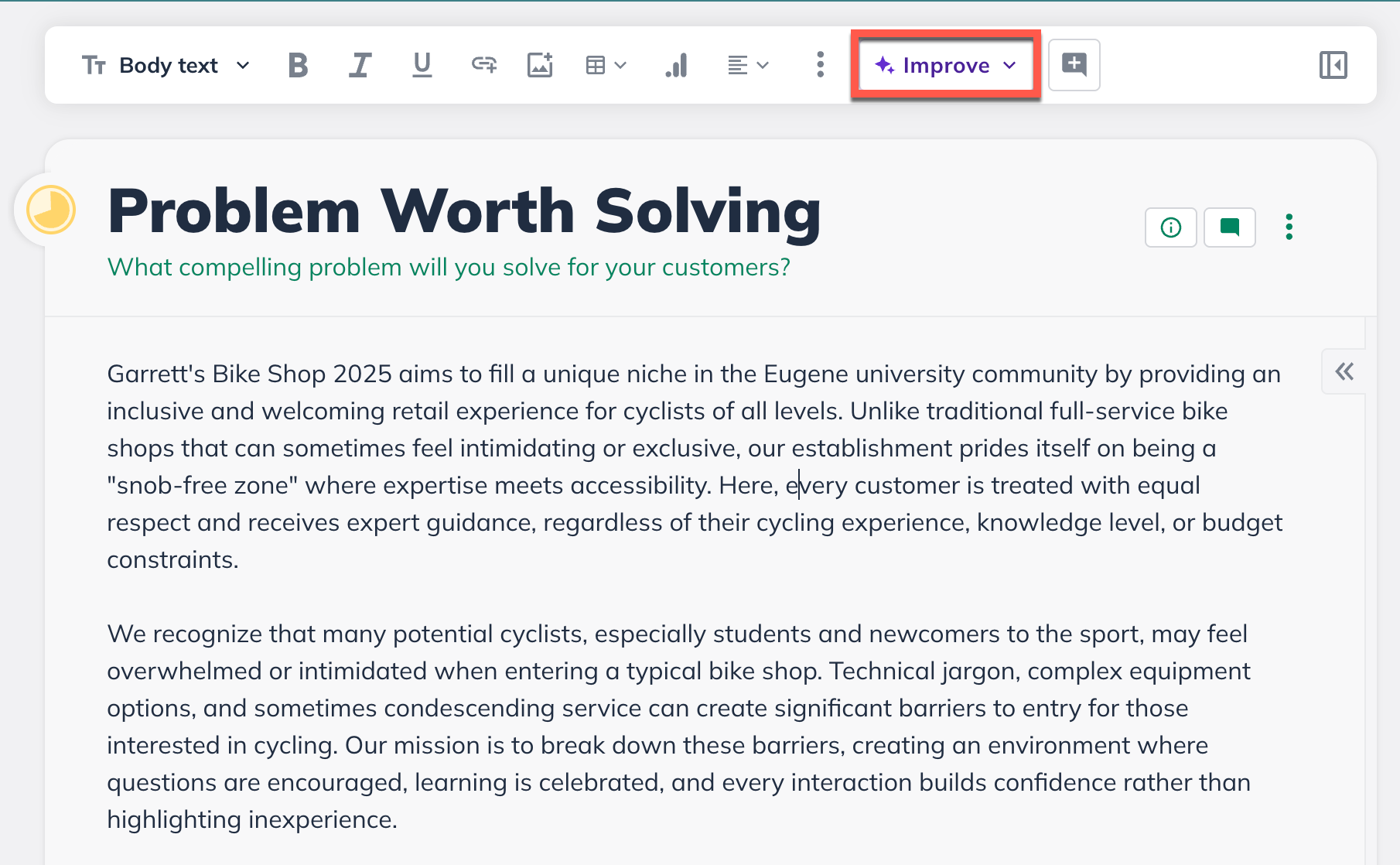Screen dimensions: 1400x865
Task: Open the Improve AI dropdown
Action: pyautogui.click(x=1010, y=65)
